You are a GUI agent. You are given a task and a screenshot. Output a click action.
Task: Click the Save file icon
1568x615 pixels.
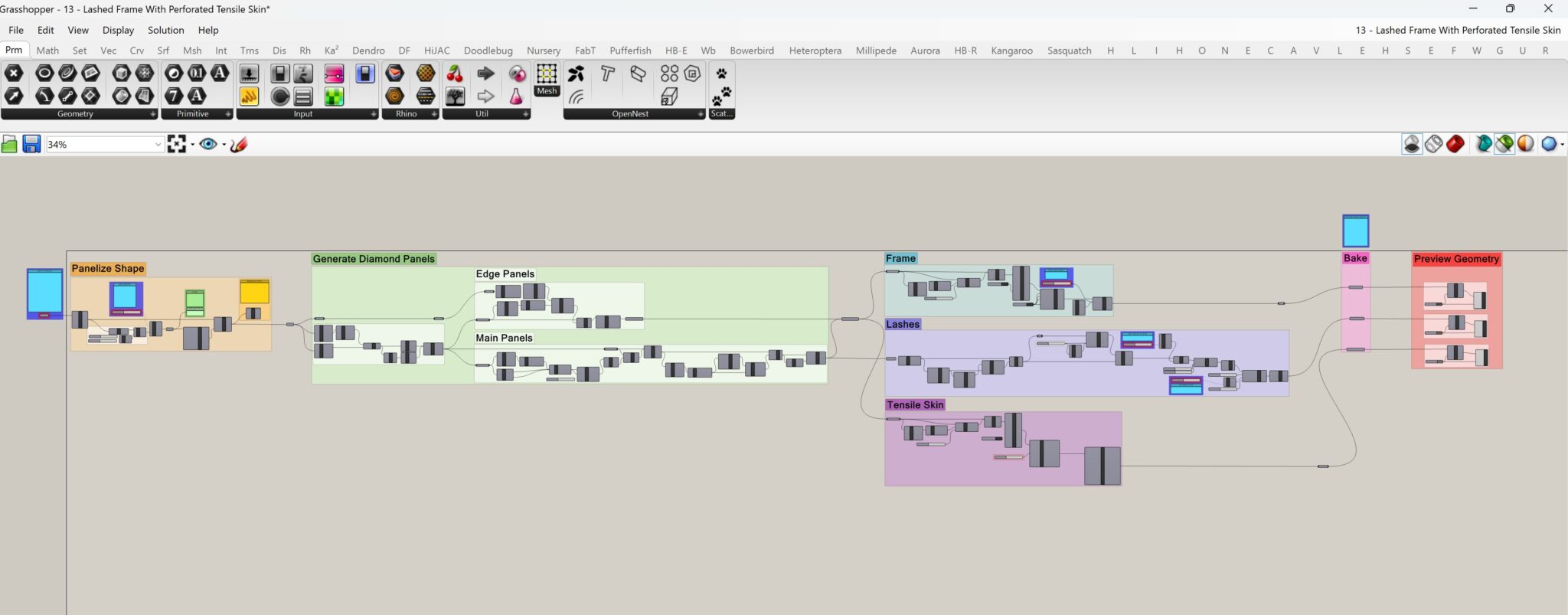[x=31, y=144]
